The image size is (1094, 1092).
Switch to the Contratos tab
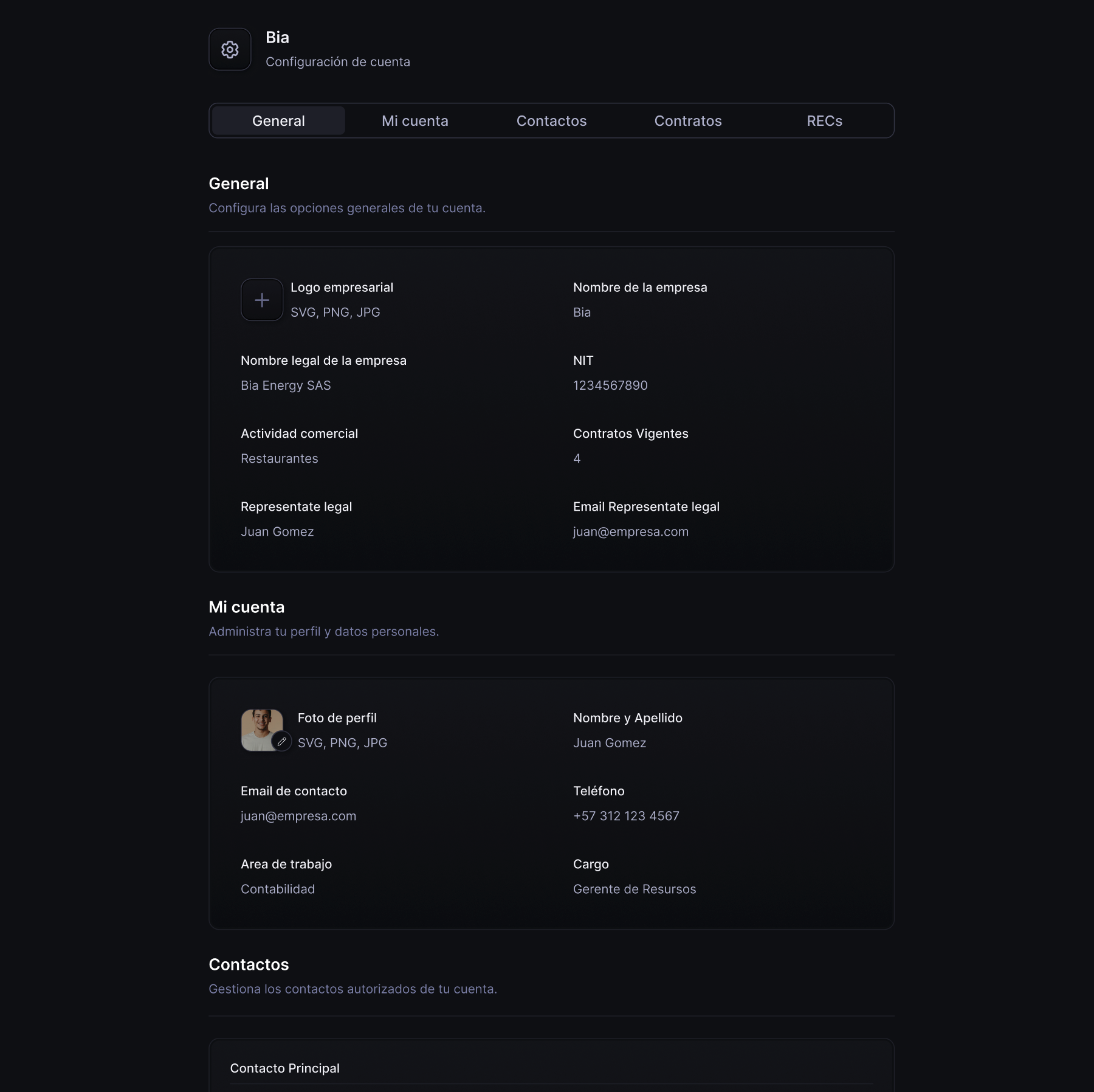point(687,120)
